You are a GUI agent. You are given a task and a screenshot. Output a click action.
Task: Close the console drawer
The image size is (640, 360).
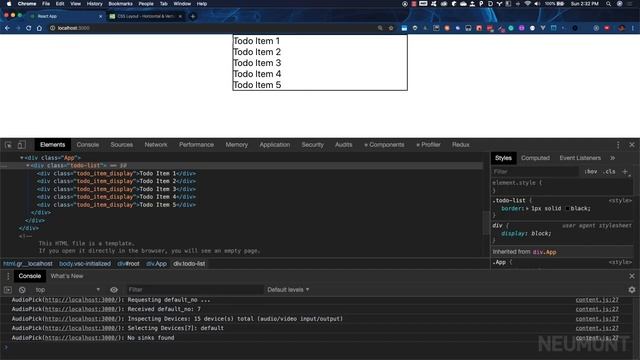click(x=632, y=276)
